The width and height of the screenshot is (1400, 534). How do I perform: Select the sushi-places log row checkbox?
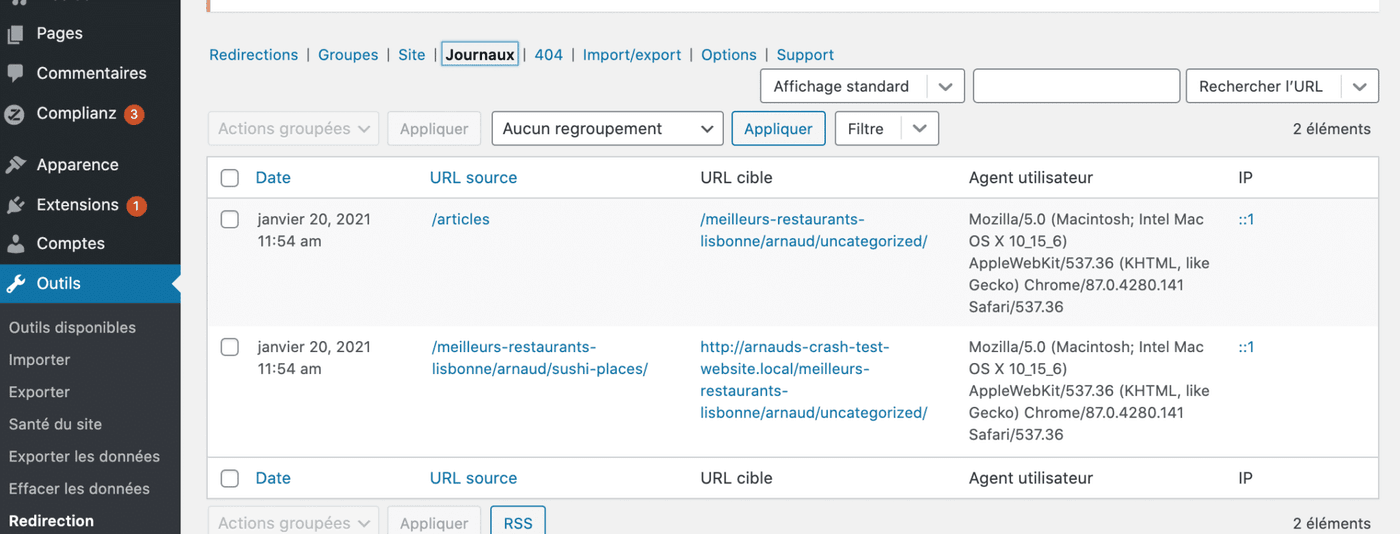230,348
